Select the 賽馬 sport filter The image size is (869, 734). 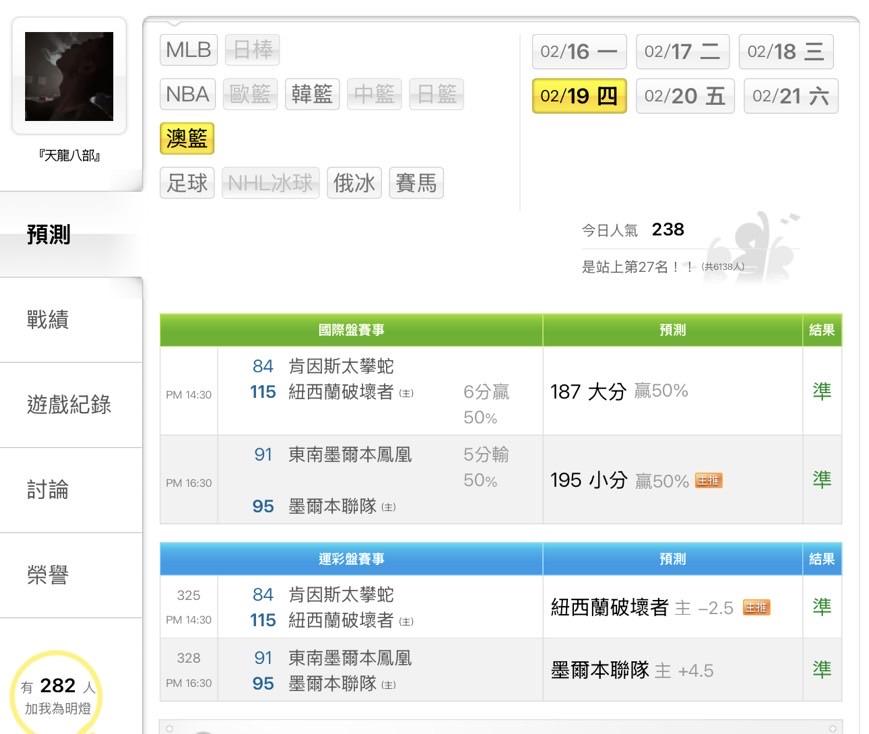coord(416,183)
